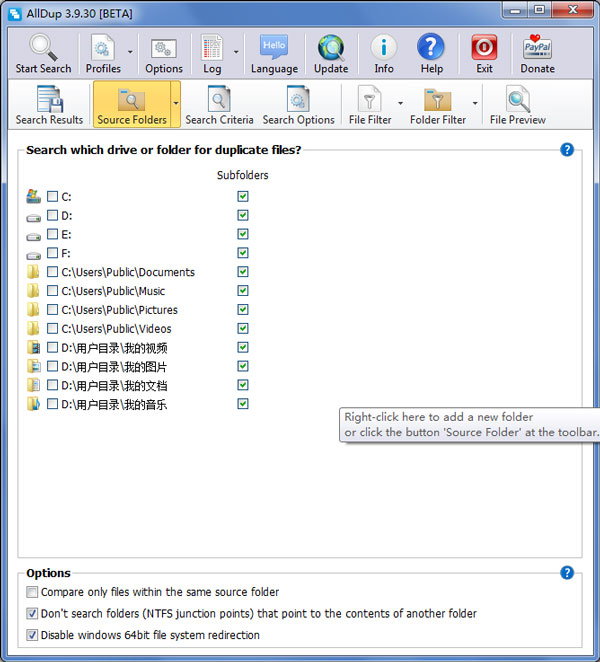Click the PayPal Donate icon
The height and width of the screenshot is (662, 600).
pyautogui.click(x=537, y=47)
